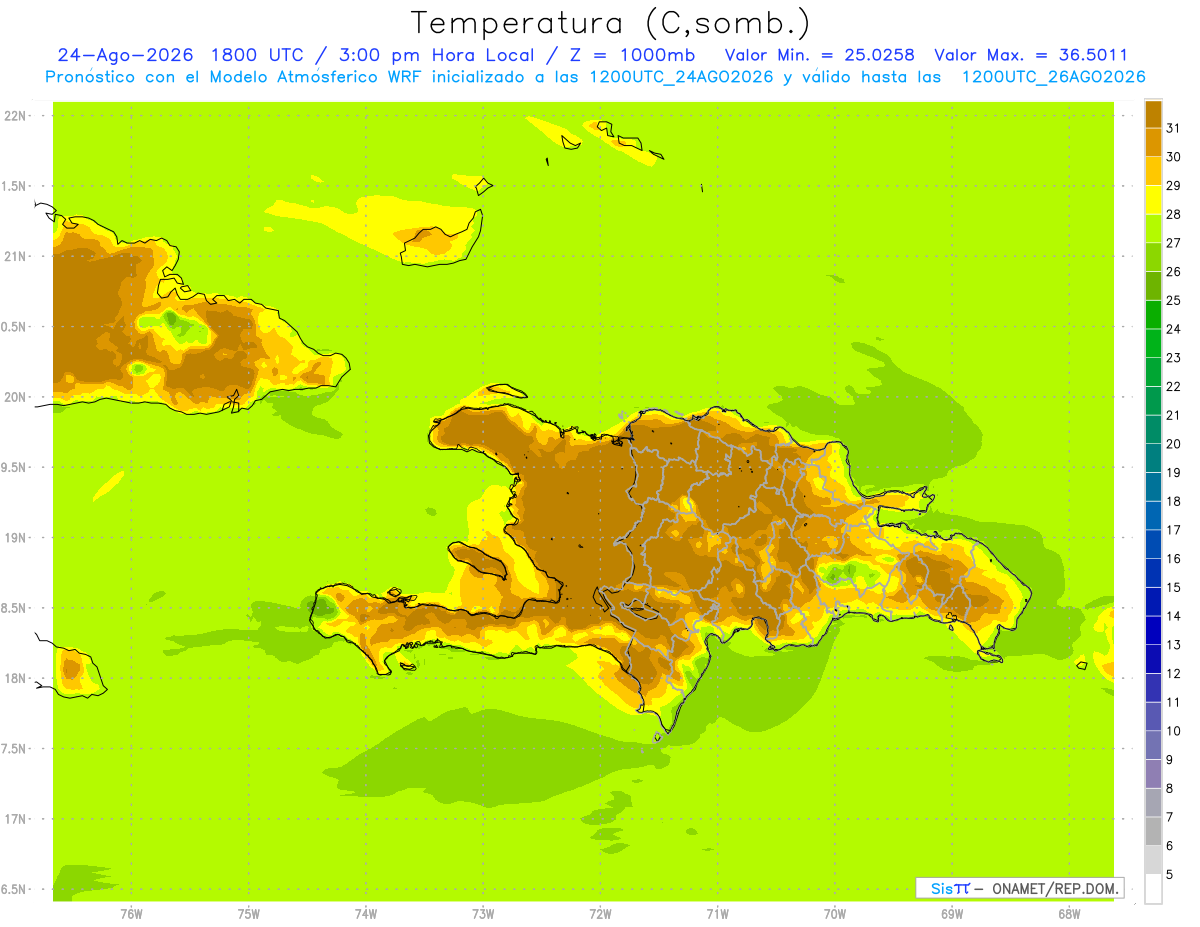The width and height of the screenshot is (1200, 927).
Task: Pick the purple swatch between 9 and 10
Action: (x=1153, y=745)
